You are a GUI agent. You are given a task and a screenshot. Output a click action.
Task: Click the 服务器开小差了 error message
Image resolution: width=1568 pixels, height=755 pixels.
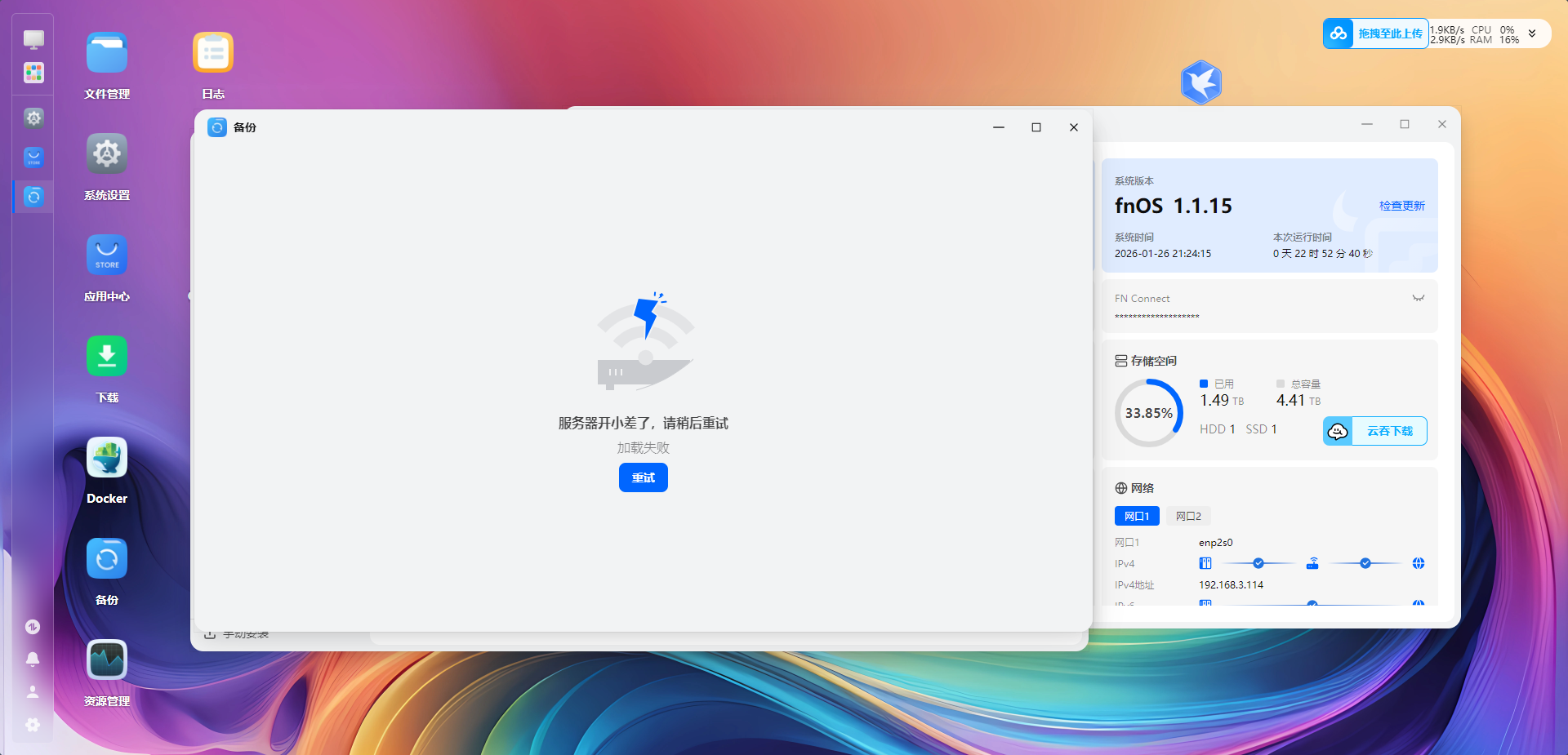tap(644, 423)
